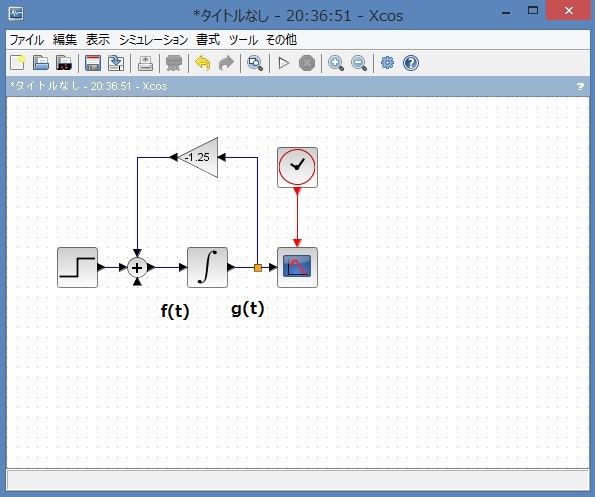Open a file with the folder icon

point(41,63)
